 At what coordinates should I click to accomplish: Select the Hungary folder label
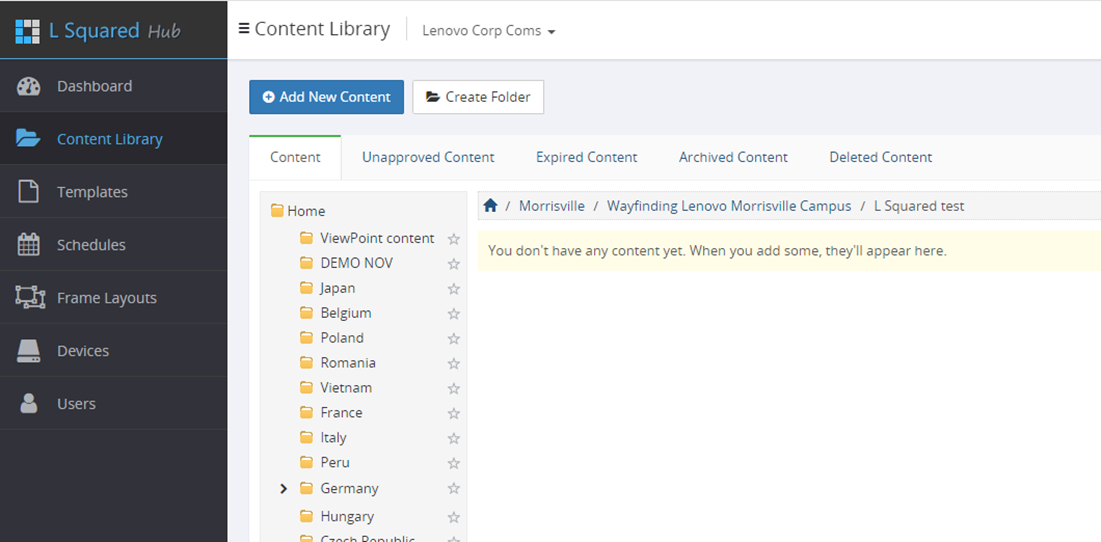(347, 517)
